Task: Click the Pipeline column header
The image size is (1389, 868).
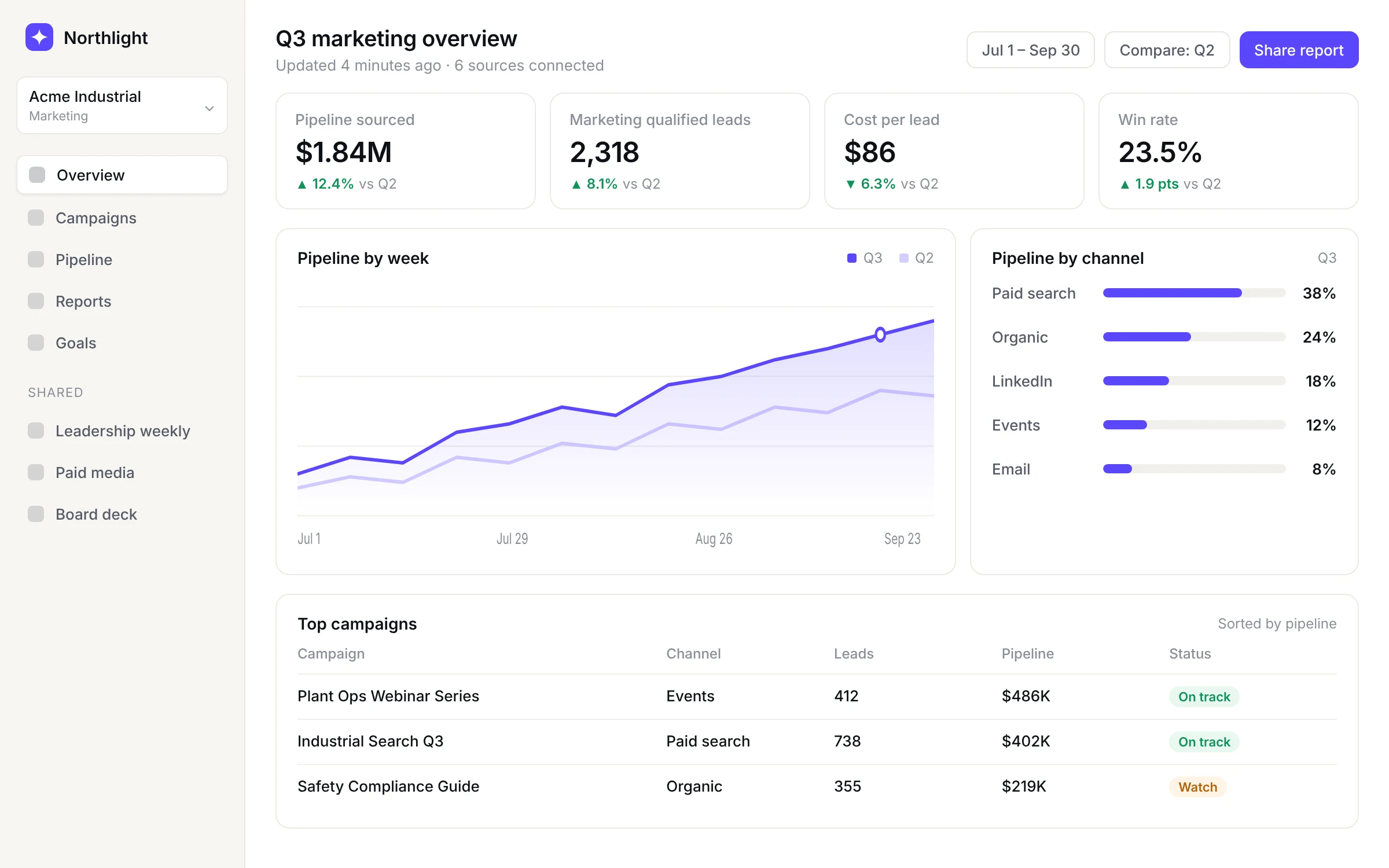Action: pos(1027,653)
